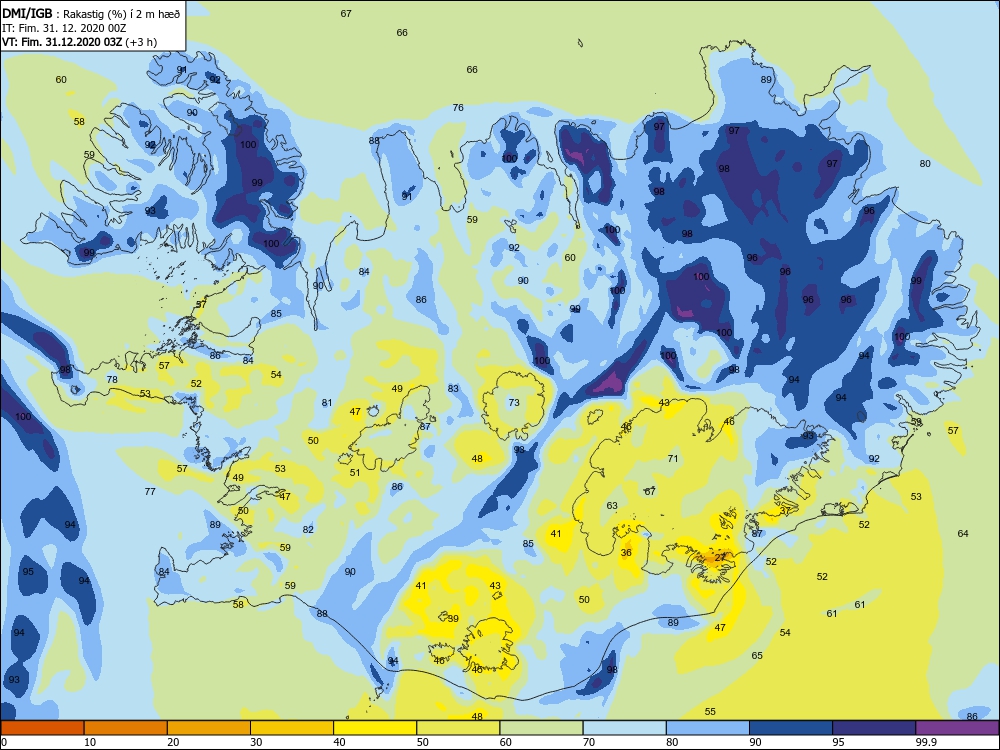Click the title text 'DMI/IGB : Rakastig (%) í 2 m hæð'
The image size is (1000, 750).
pyautogui.click(x=91, y=14)
